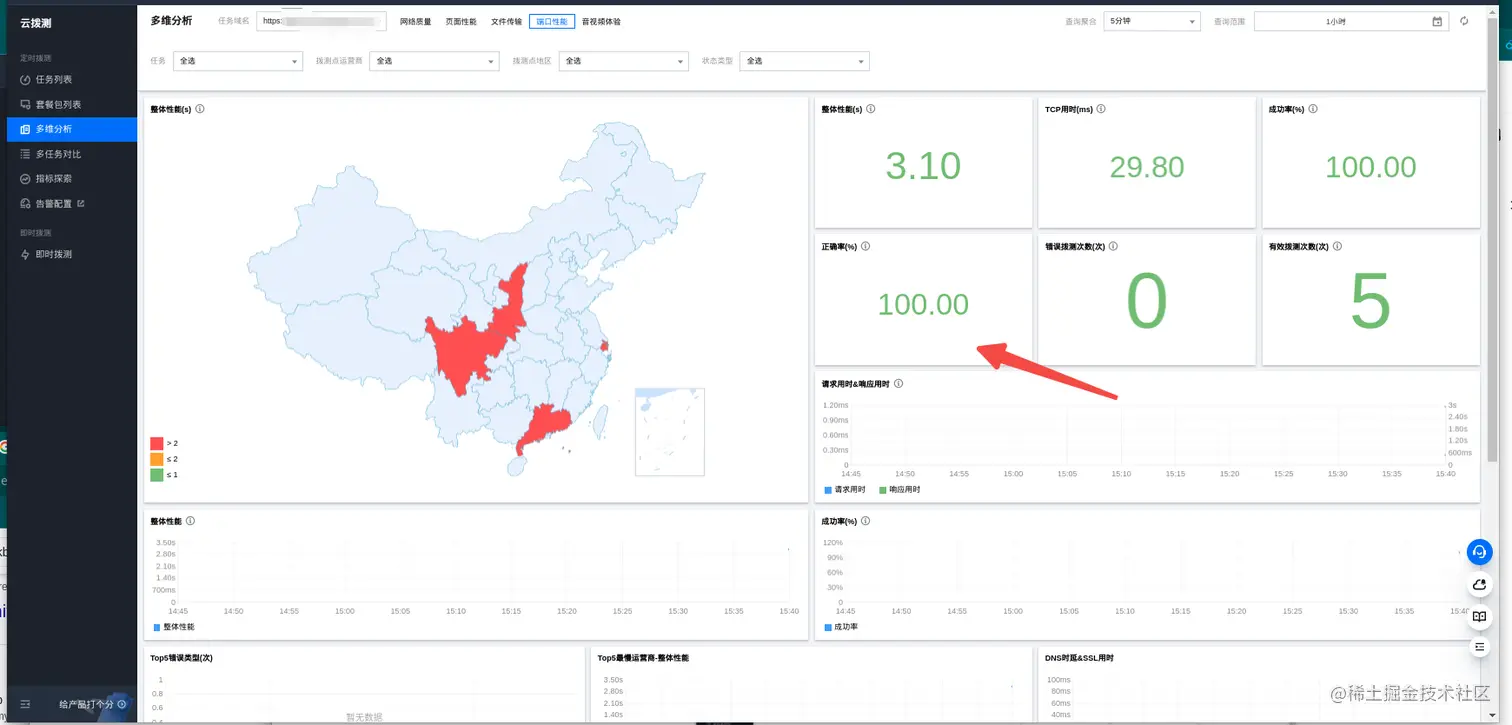Click info icon on the 整体性能 line chart
Screen dimensions: 1512x725
pos(190,521)
